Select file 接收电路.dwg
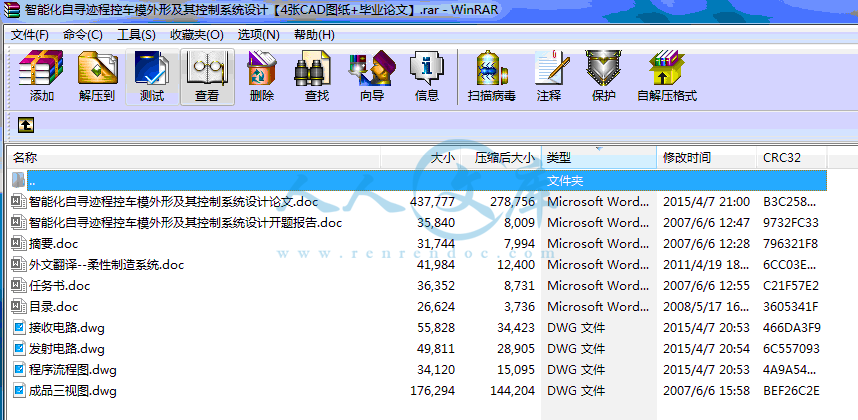The width and height of the screenshot is (858, 420). 67,328
